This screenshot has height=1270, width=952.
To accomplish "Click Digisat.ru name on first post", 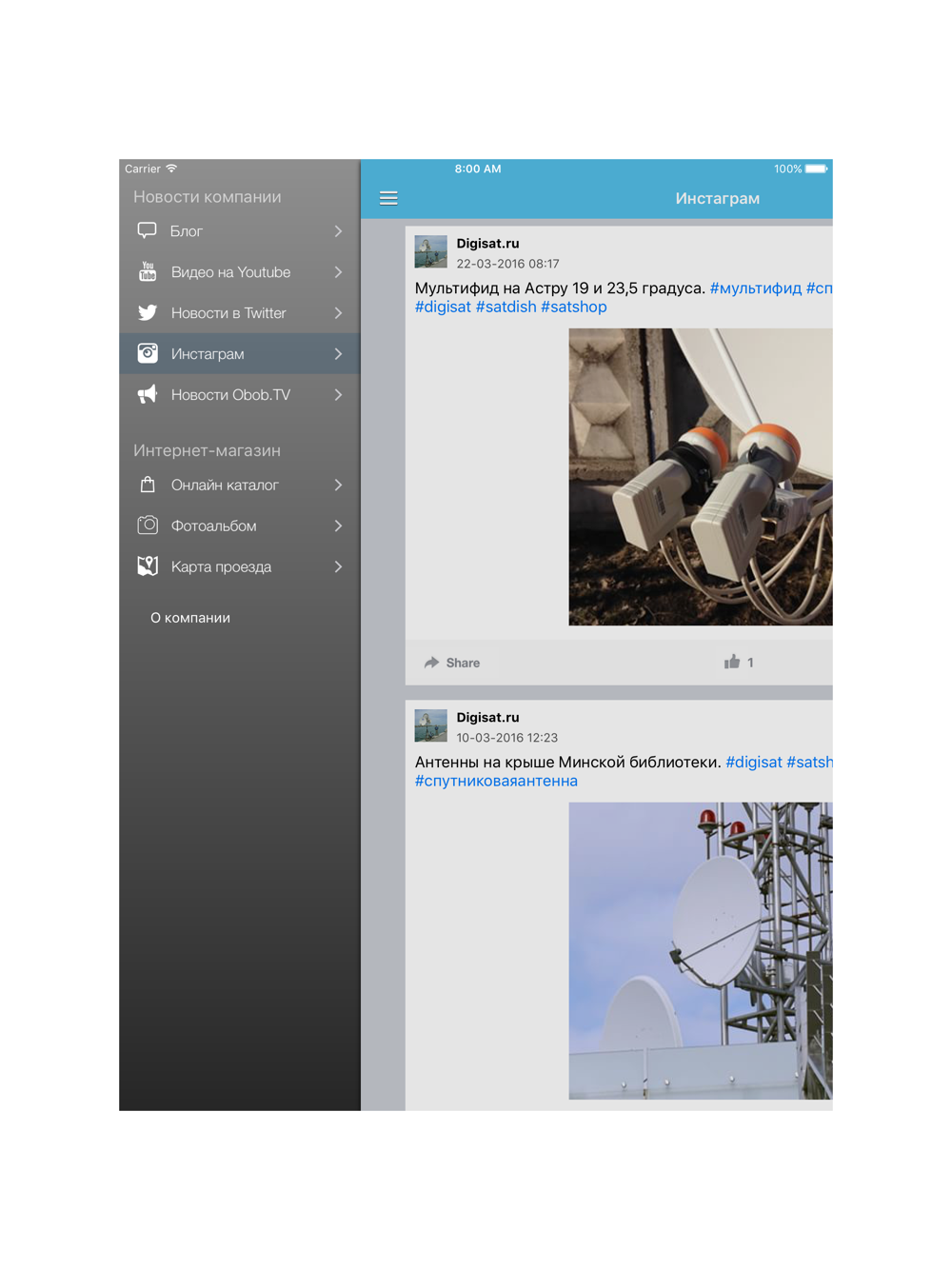I will pos(487,244).
